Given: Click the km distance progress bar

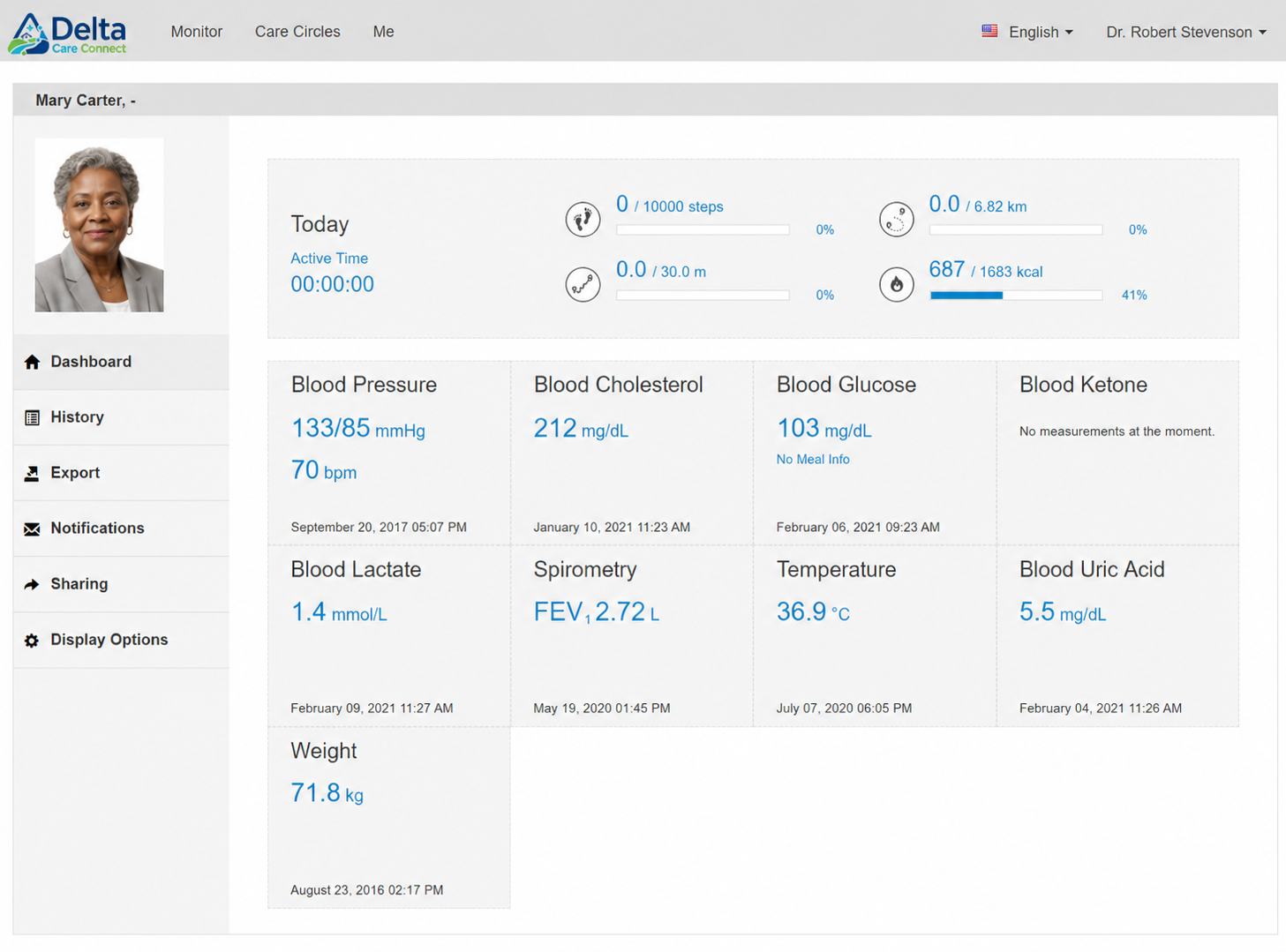Looking at the screenshot, I should (1016, 229).
